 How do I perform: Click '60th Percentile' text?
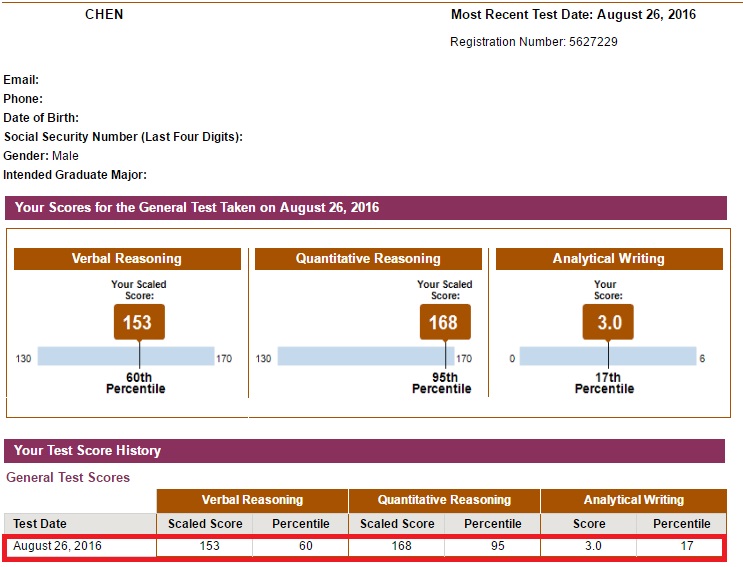coord(136,383)
